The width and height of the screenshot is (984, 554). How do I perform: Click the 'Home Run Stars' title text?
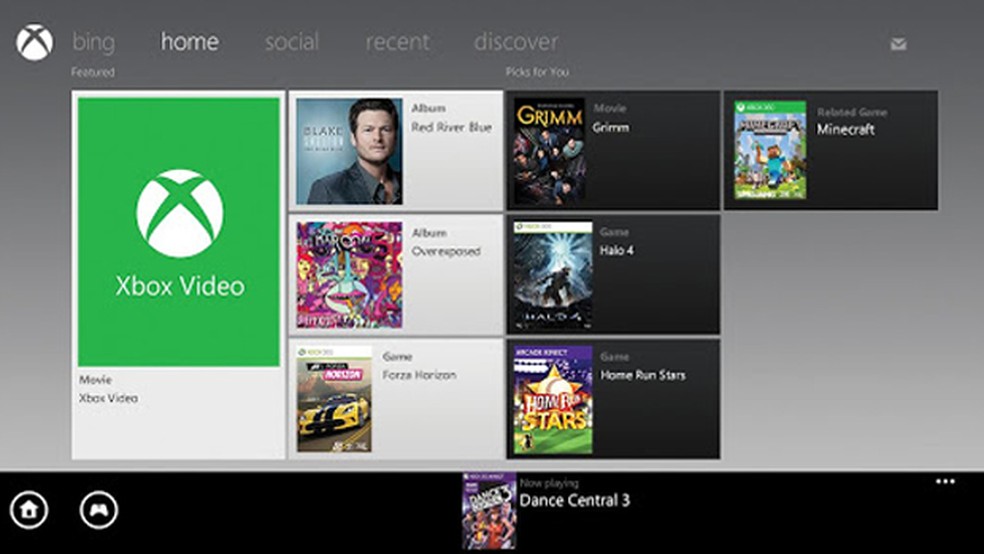click(643, 375)
